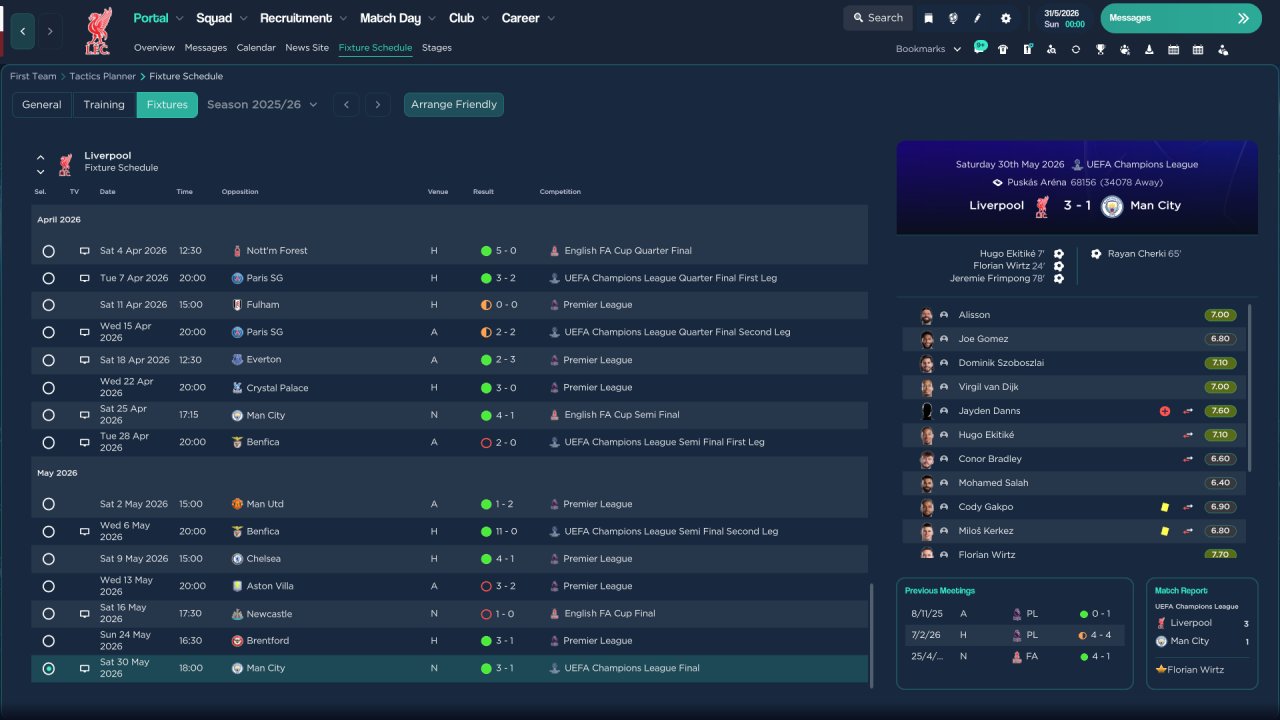Viewport: 1280px width, 720px height.
Task: Open the Career dropdown menu
Action: coord(527,18)
